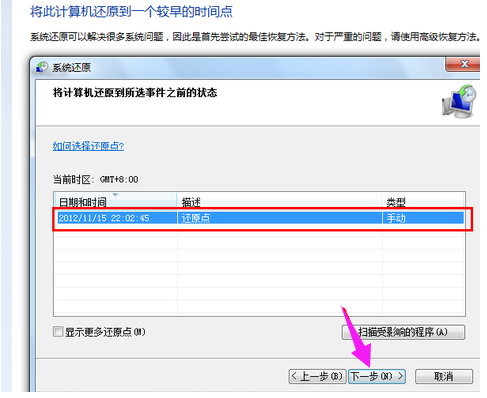
Task: Go back with 上一步(B) button
Action: click(316, 376)
